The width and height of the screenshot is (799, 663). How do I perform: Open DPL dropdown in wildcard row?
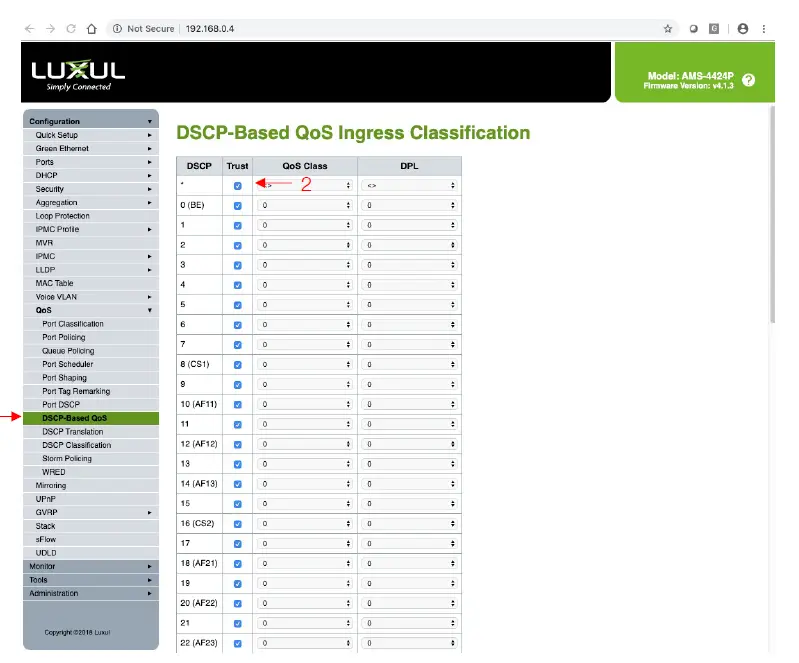pos(409,185)
